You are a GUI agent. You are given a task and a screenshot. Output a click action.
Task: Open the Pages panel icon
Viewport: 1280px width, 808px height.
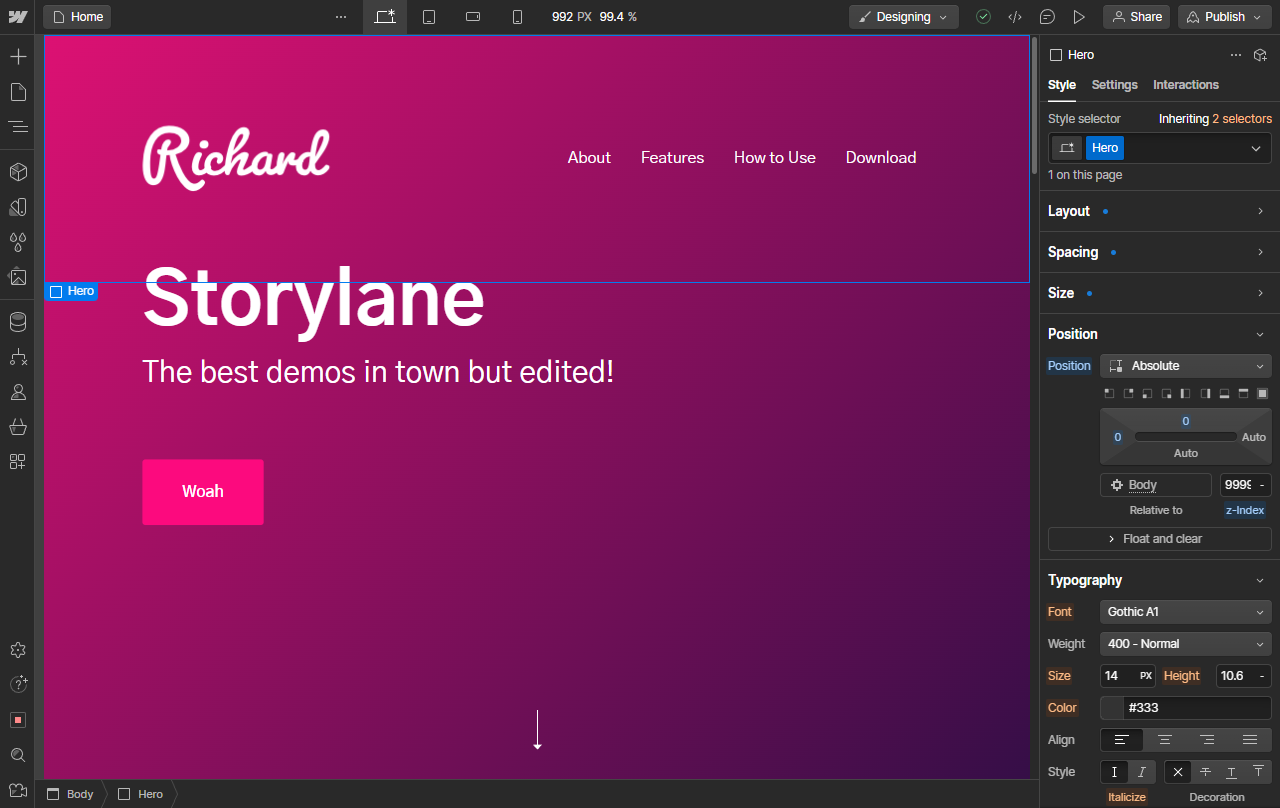point(18,92)
